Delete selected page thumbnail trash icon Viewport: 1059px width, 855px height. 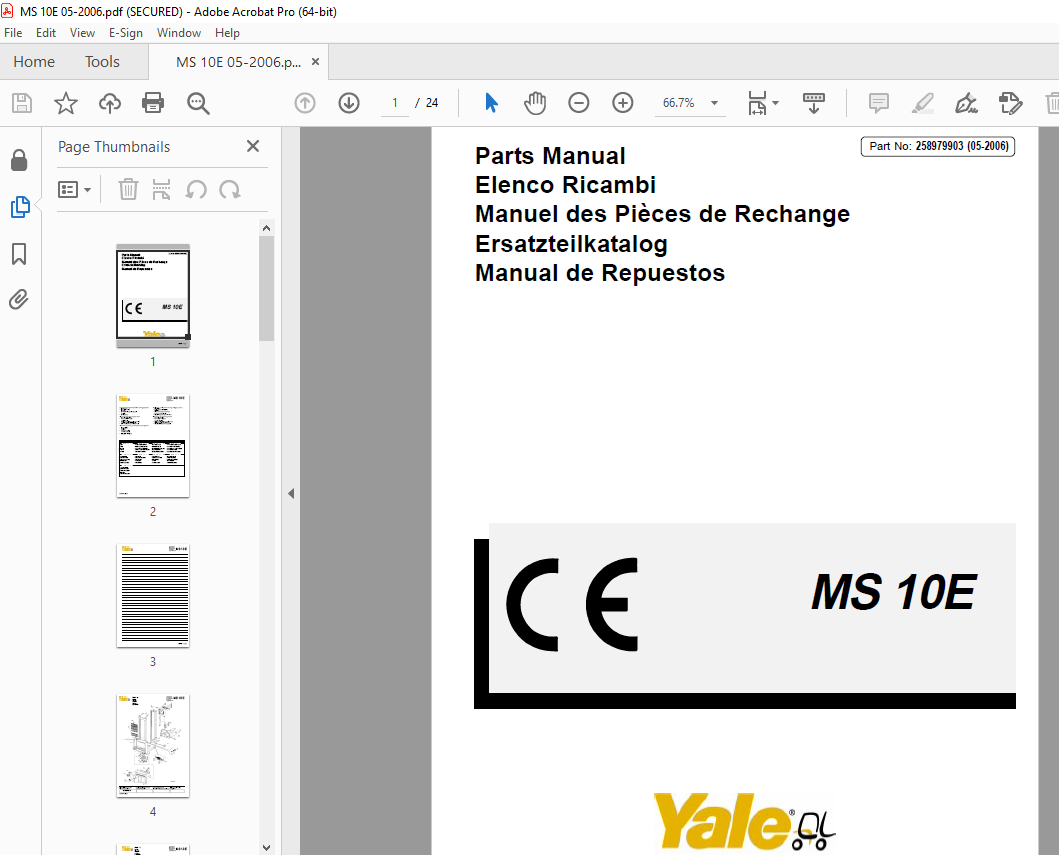[128, 190]
